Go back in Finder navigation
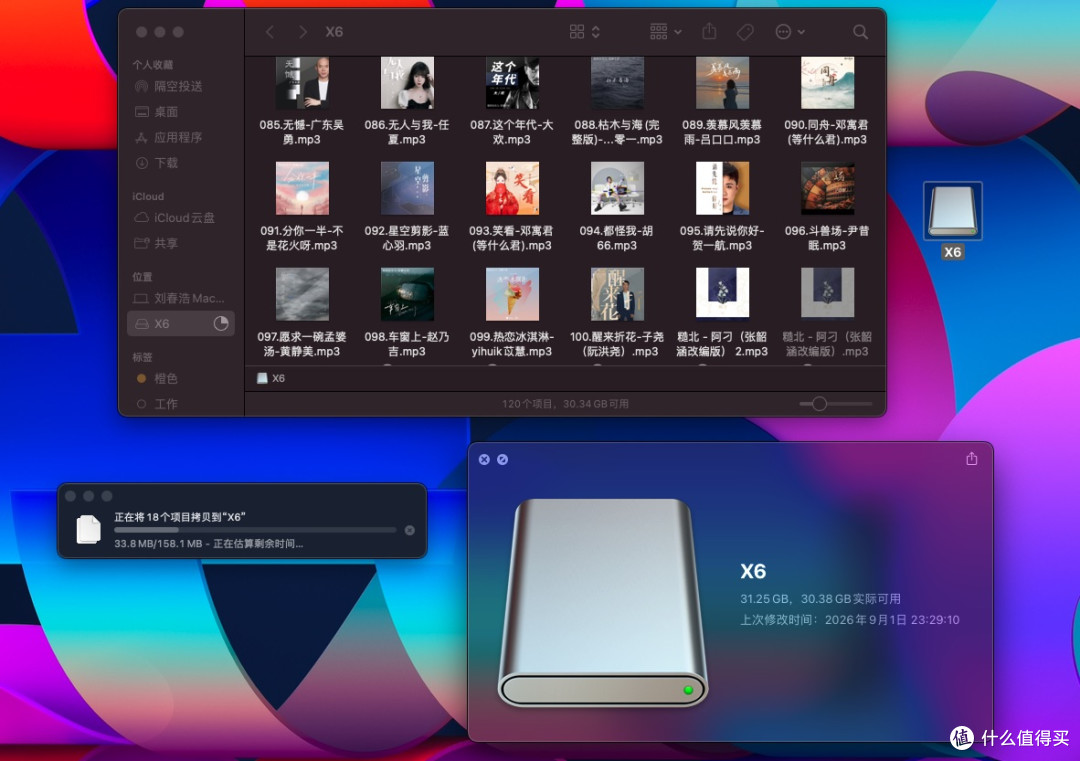This screenshot has width=1080, height=761. 270,32
